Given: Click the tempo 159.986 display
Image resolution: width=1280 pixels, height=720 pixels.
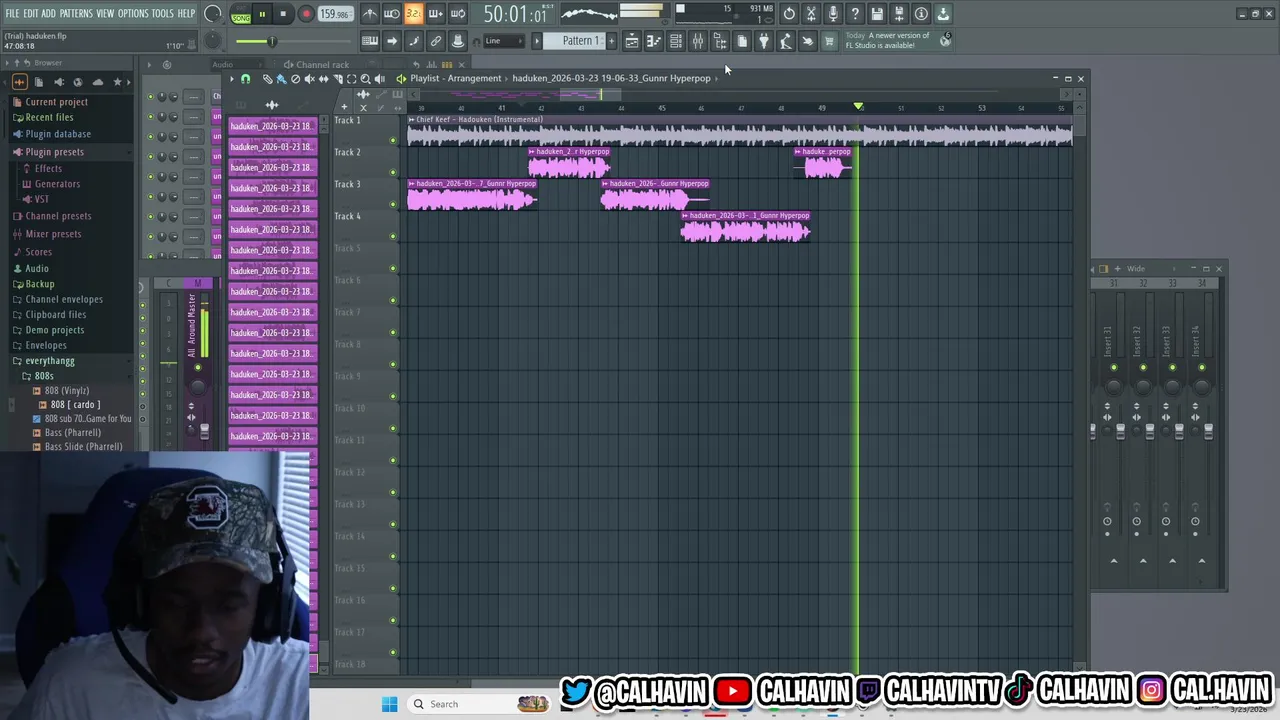Looking at the screenshot, I should pos(334,14).
